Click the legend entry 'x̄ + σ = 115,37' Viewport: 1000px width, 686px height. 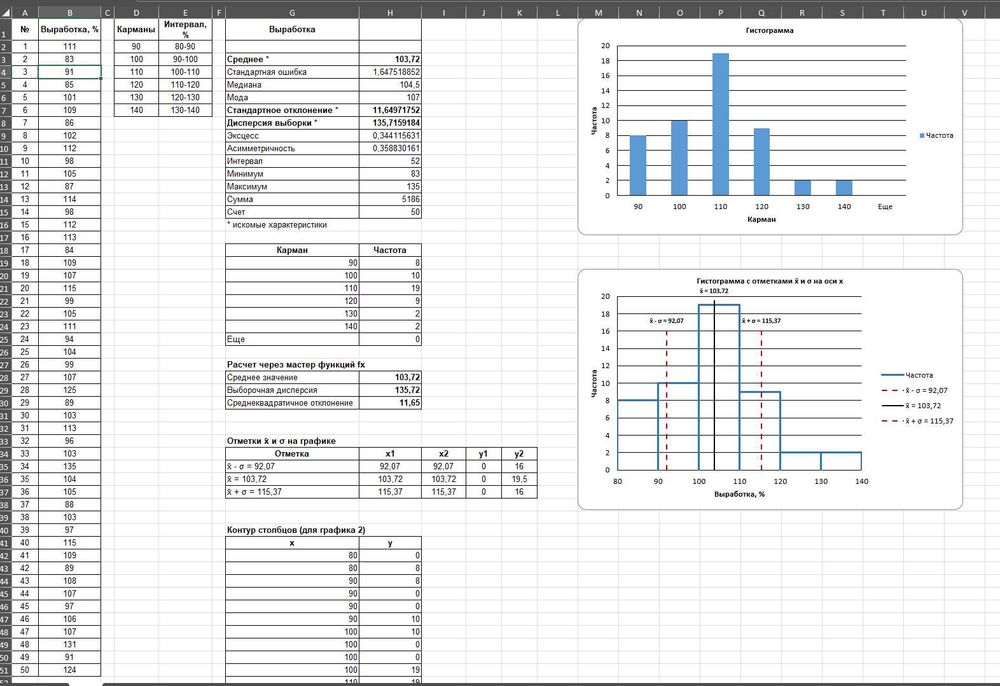point(918,421)
